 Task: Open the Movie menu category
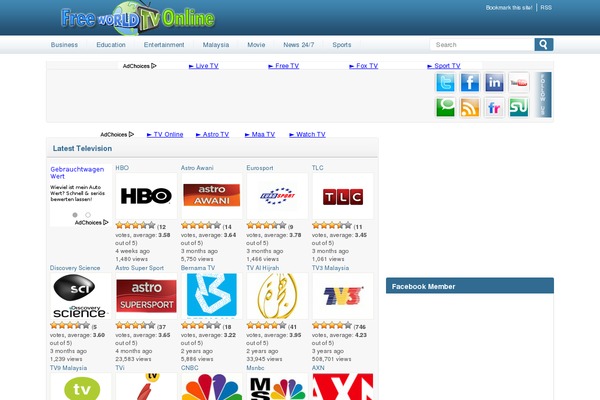(256, 45)
